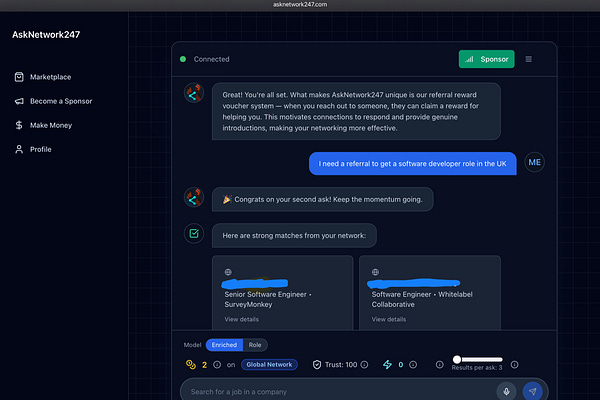The width and height of the screenshot is (600, 400).
Task: Click the Profile person icon
Action: click(19, 149)
